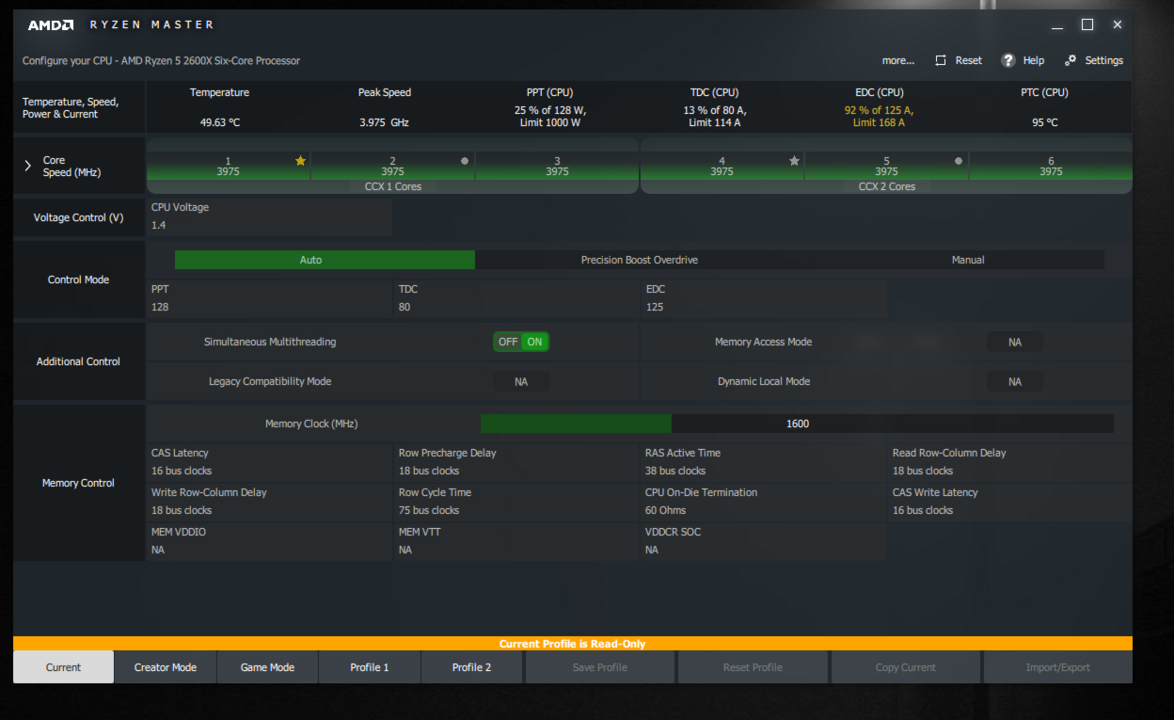Expand the Core Speed section chevron
The width and height of the screenshot is (1174, 720).
28,165
